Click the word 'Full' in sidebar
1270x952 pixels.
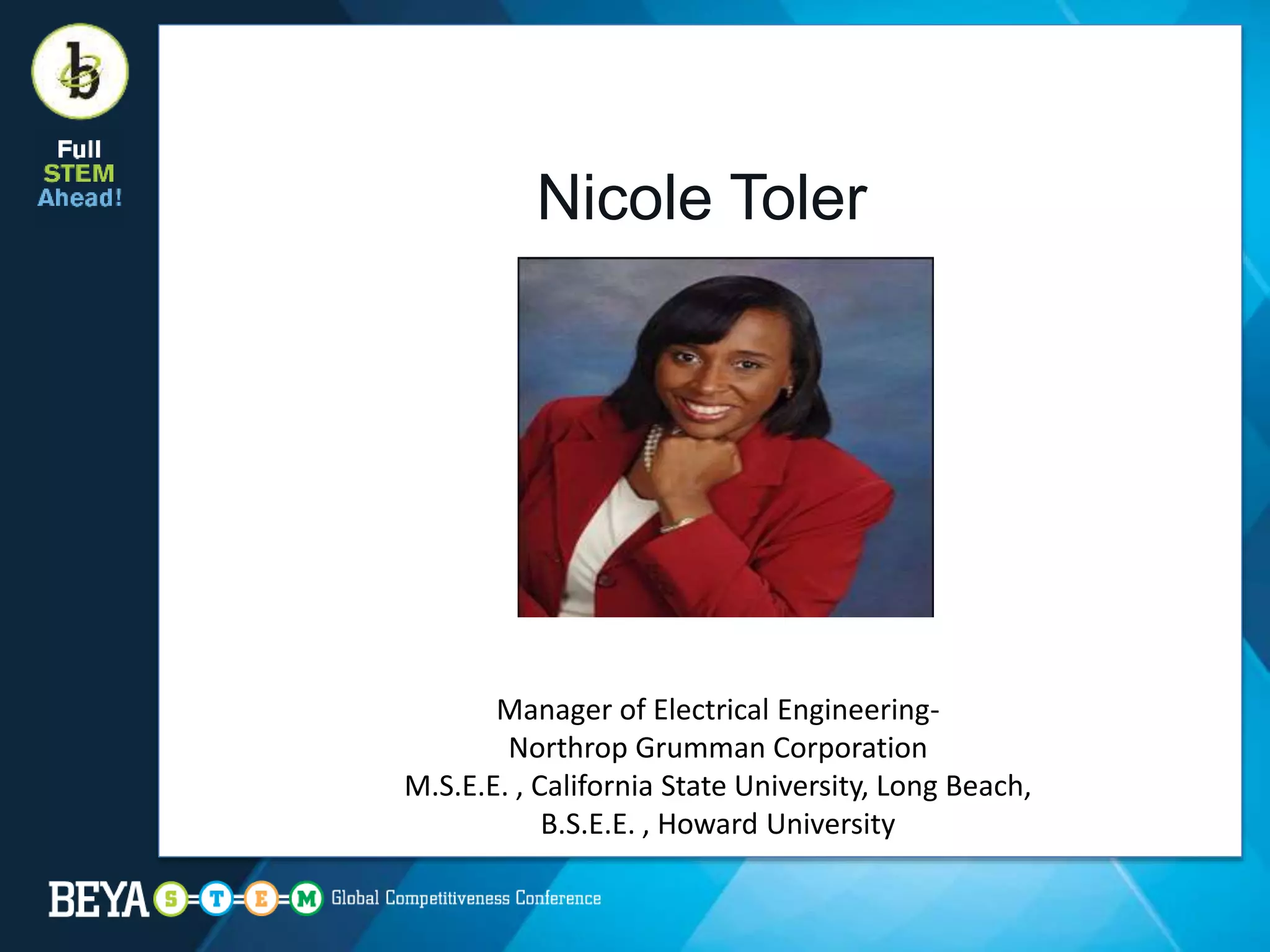[x=79, y=149]
